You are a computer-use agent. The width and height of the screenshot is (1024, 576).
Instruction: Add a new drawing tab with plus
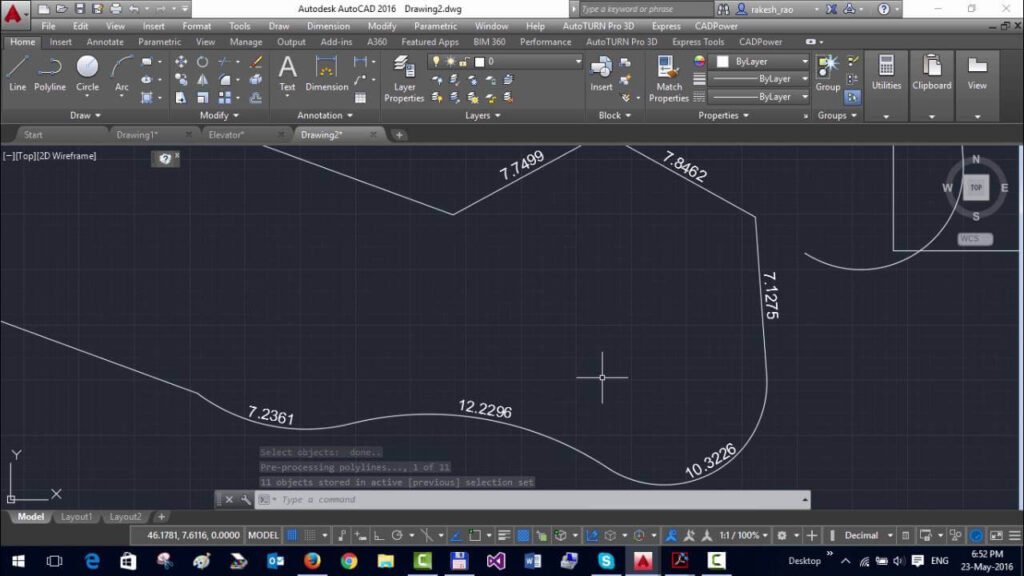(399, 135)
